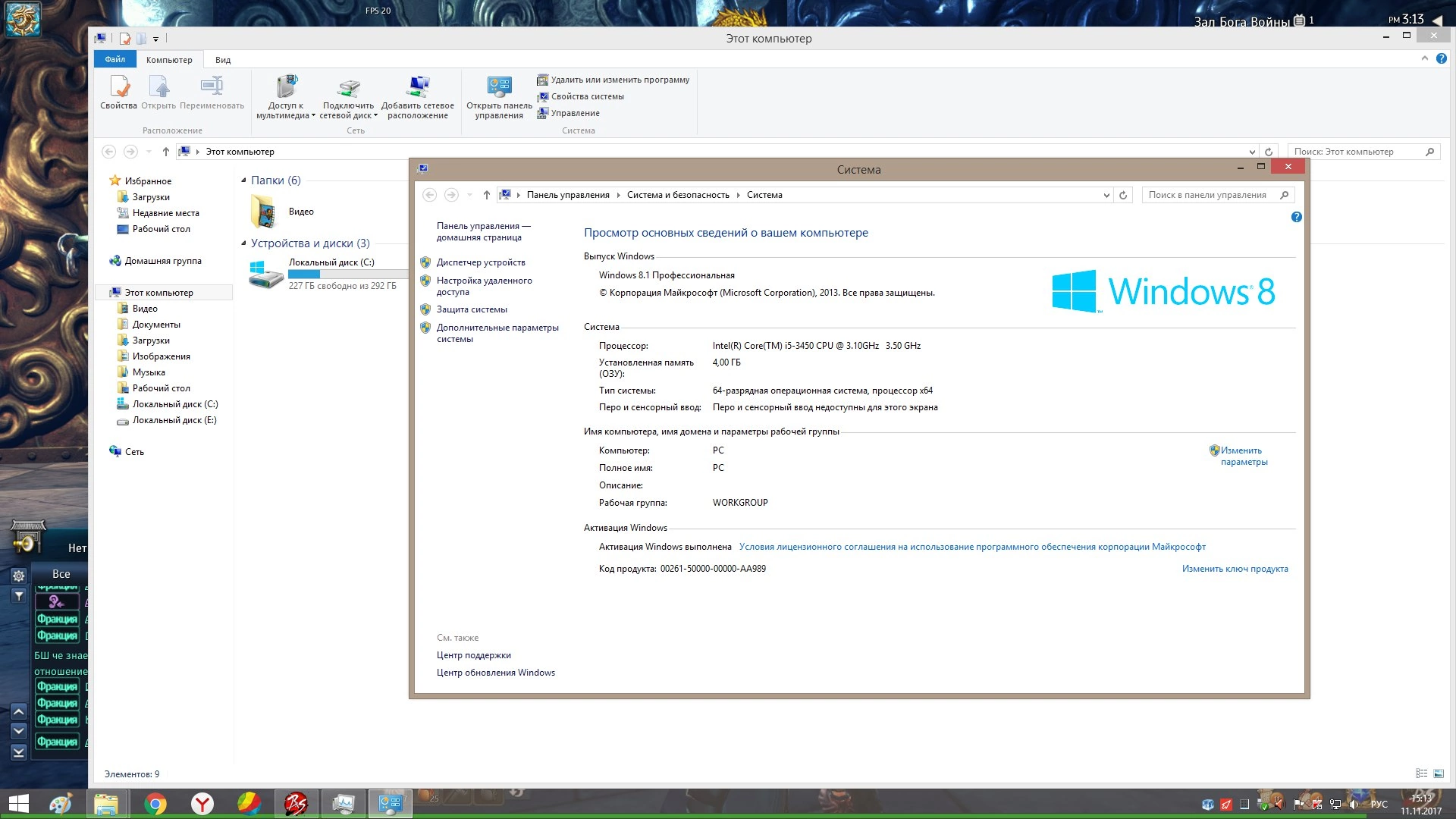This screenshot has height=819, width=1456.
Task: Open Explorer address bar history dropdown
Action: pos(1252,152)
